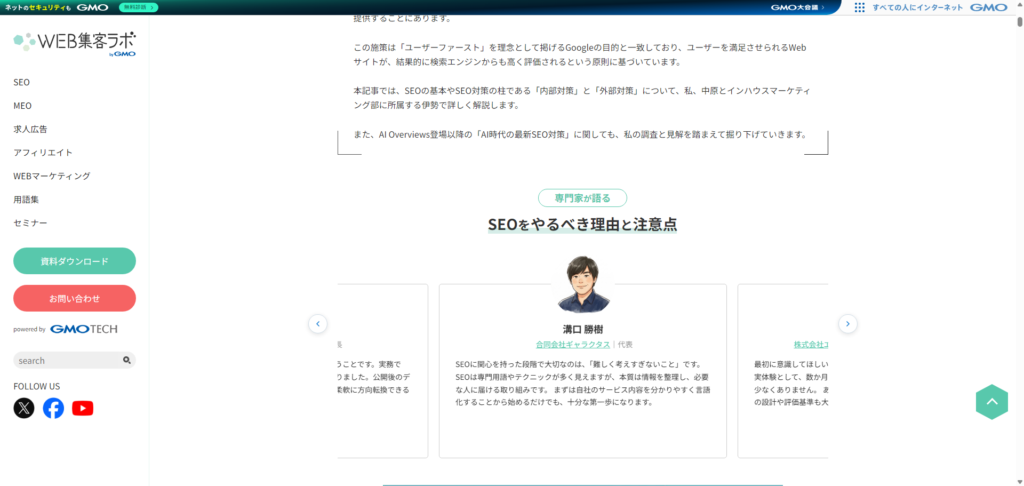
Task: Select SEO in the sidebar menu
Action: (21, 82)
